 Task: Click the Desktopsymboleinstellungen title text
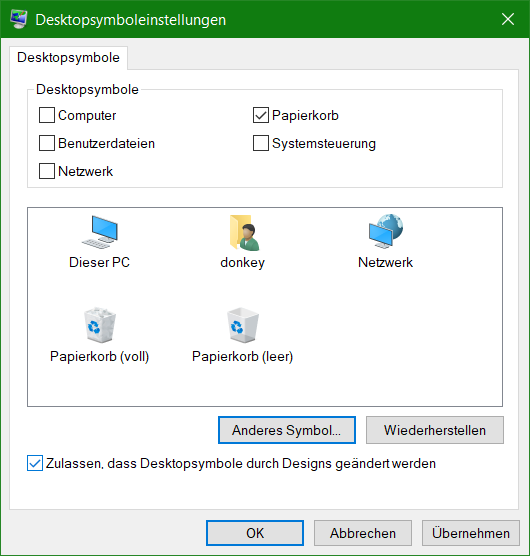pyautogui.click(x=131, y=20)
